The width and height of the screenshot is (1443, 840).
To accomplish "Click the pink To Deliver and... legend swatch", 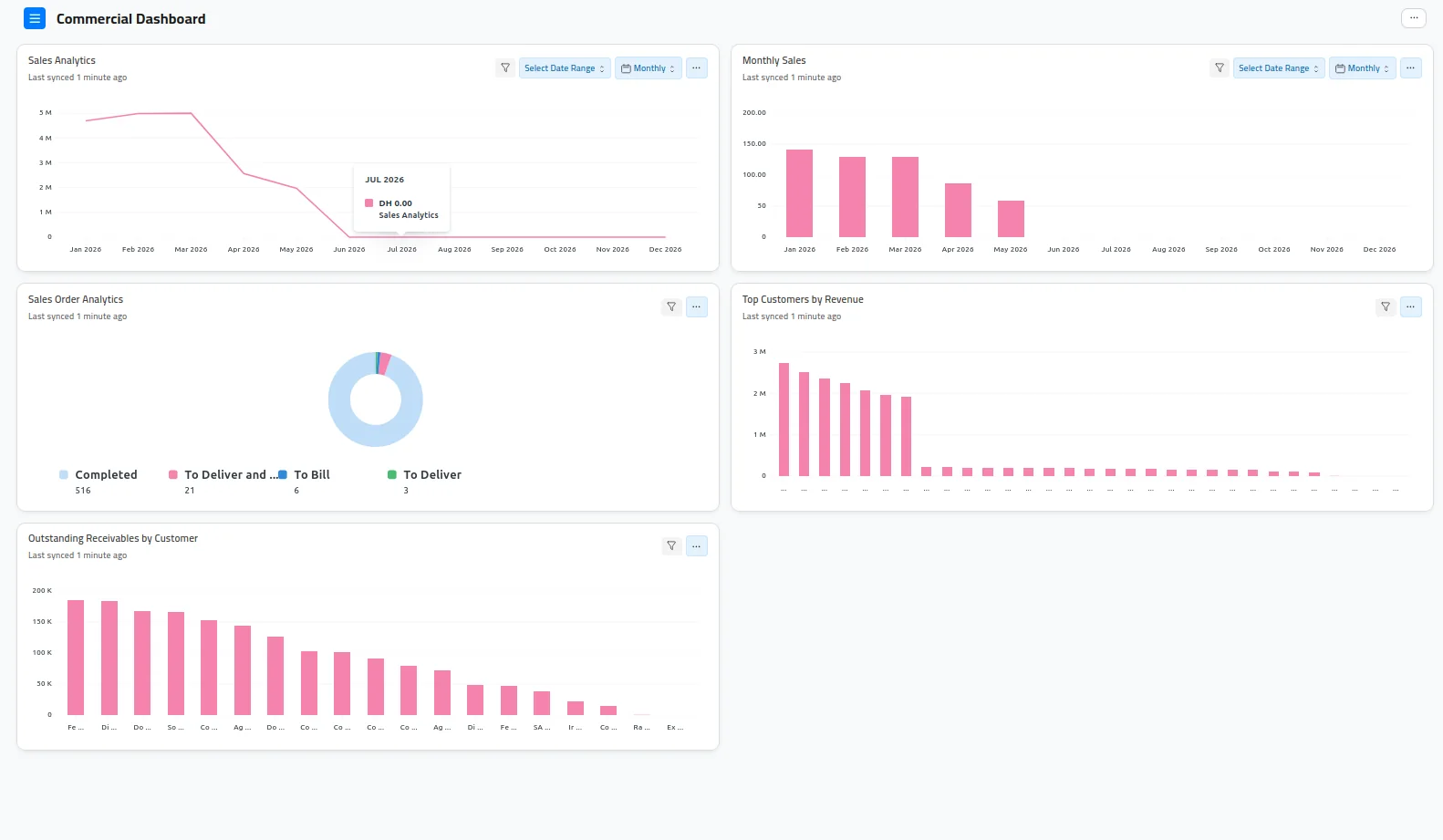I will 173,475.
